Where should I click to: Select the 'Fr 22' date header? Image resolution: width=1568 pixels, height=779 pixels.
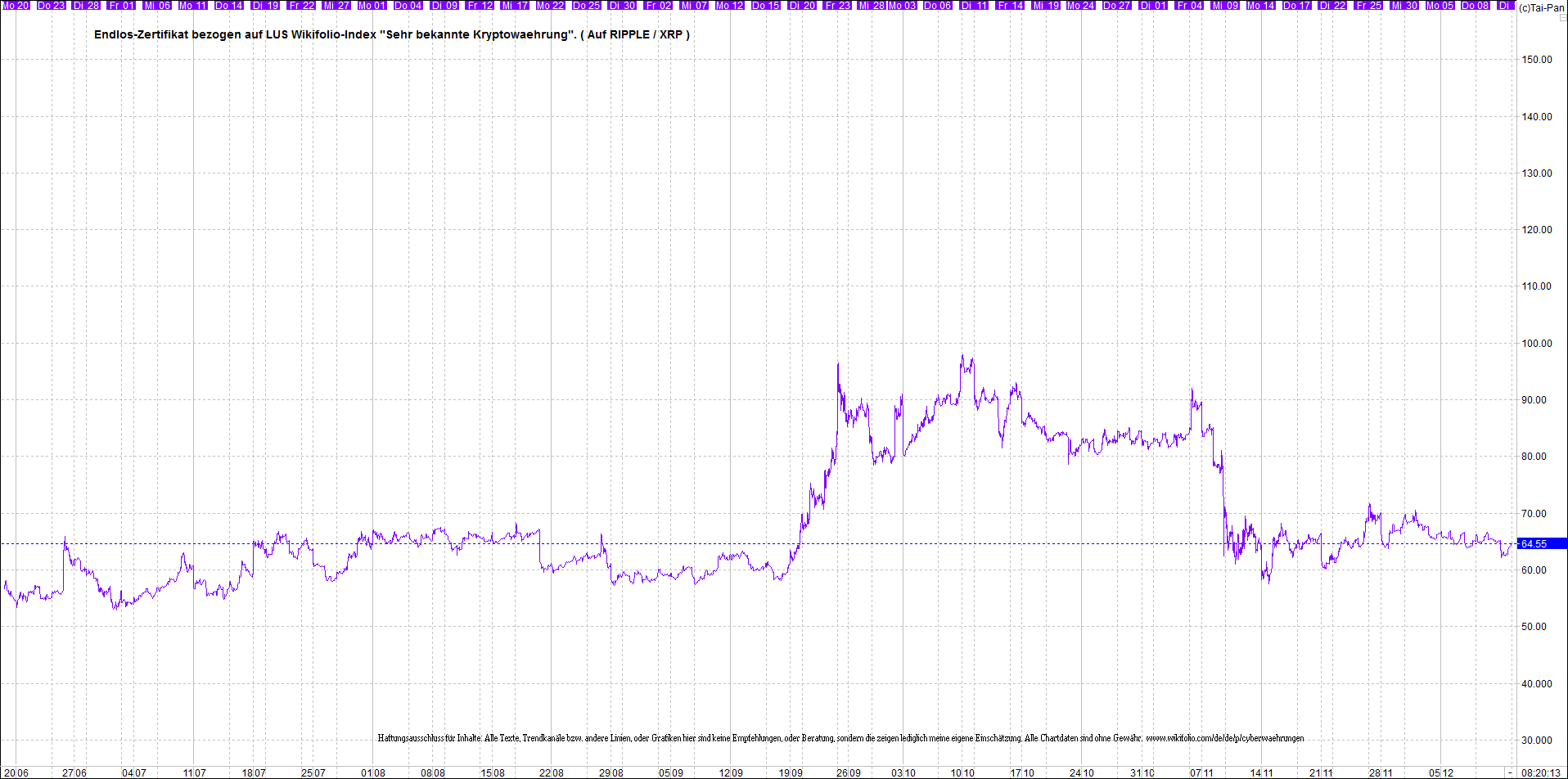point(301,5)
